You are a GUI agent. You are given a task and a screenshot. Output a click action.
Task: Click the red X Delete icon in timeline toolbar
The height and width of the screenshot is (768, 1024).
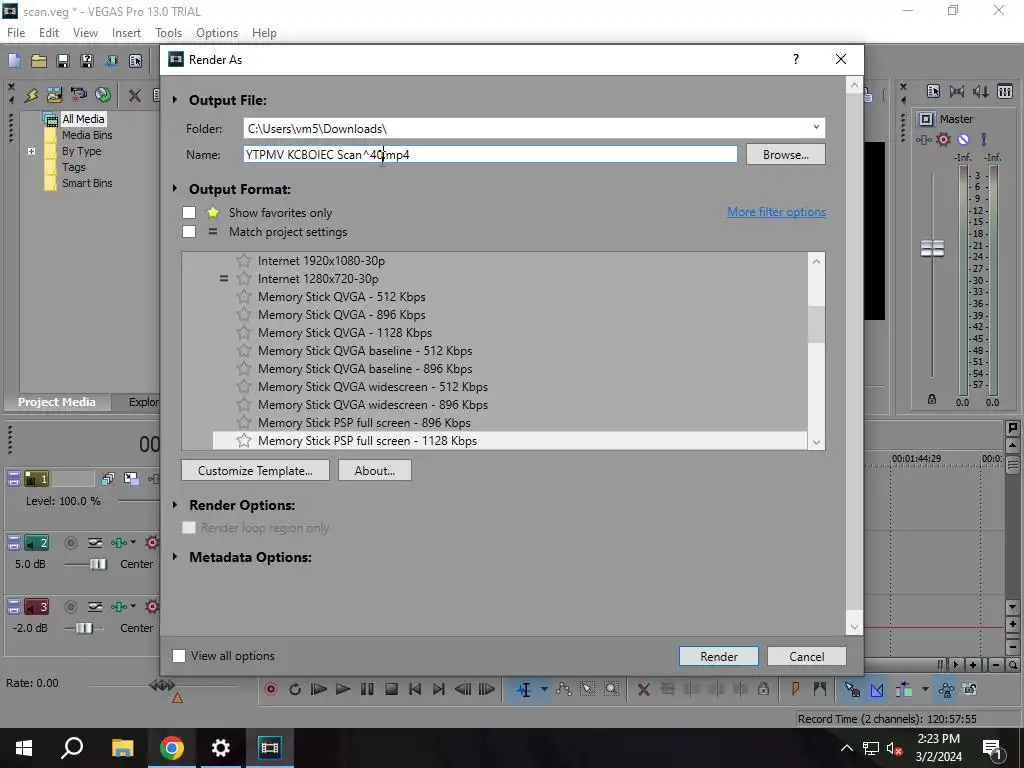click(643, 689)
